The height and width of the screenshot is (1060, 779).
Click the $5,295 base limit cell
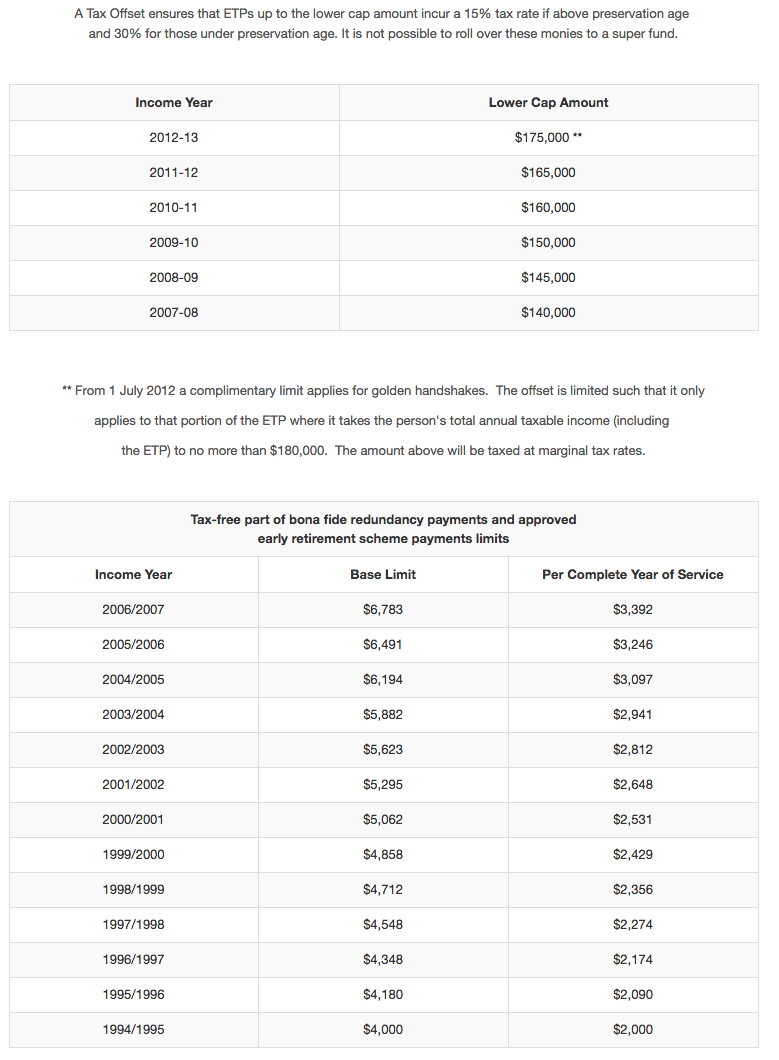(x=383, y=785)
